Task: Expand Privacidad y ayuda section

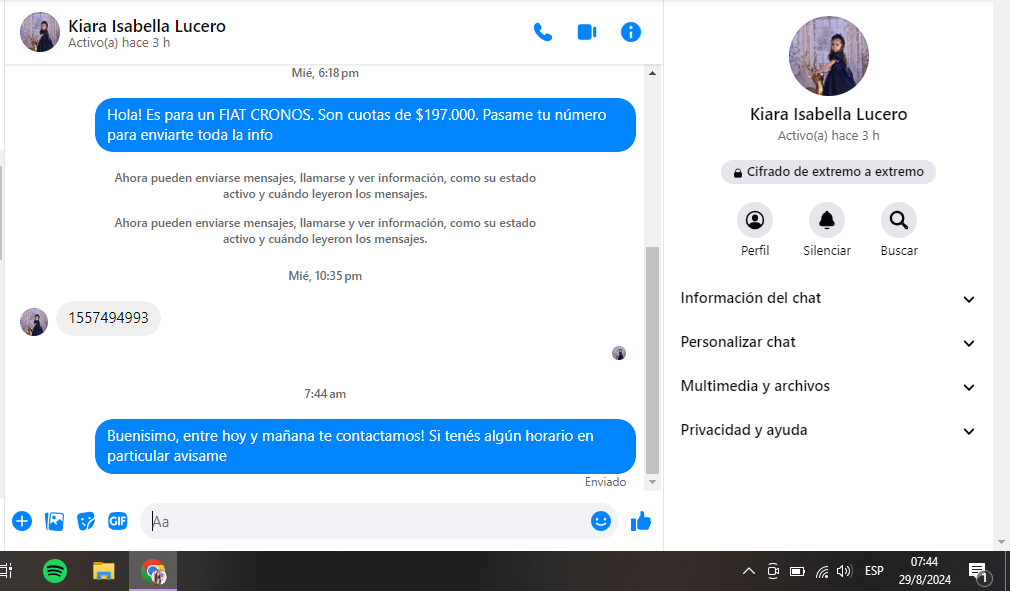Action: pyautogui.click(x=827, y=431)
